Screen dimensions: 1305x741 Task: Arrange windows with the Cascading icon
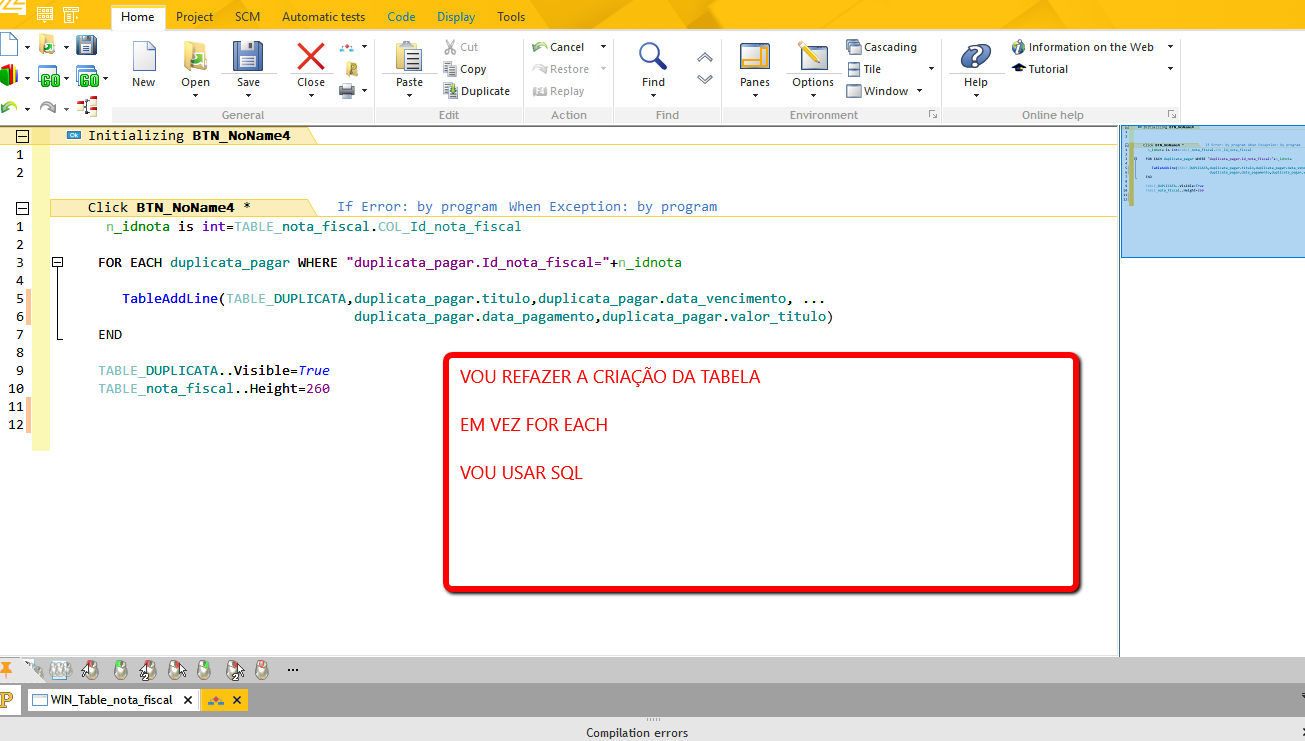click(x=882, y=46)
